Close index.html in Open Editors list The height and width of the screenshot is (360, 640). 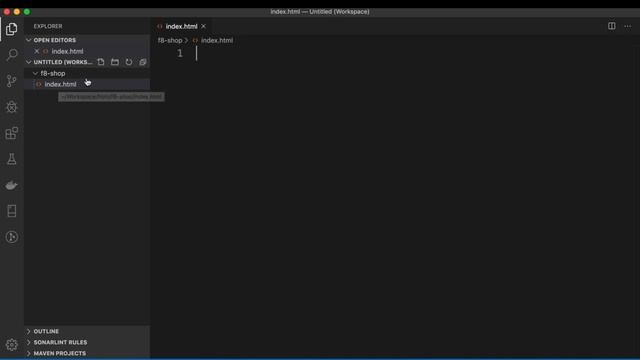tap(37, 51)
